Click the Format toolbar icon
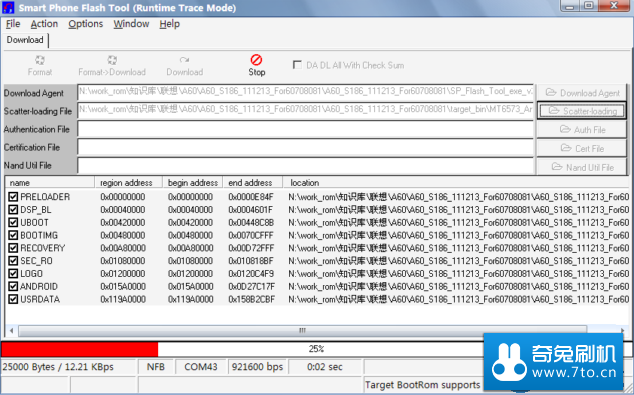Image resolution: width=634 pixels, height=395 pixels. (x=40, y=60)
